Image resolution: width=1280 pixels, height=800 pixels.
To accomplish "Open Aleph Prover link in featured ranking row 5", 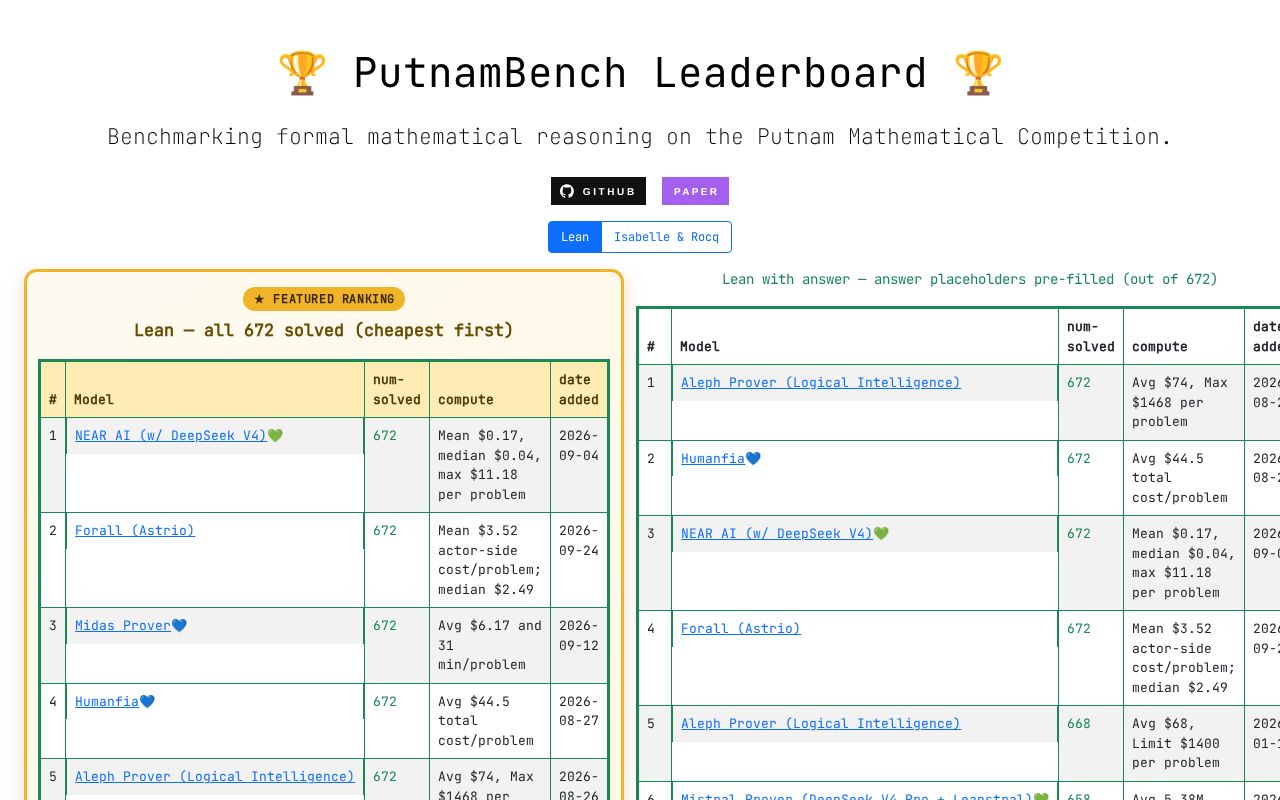I will click(x=215, y=776).
